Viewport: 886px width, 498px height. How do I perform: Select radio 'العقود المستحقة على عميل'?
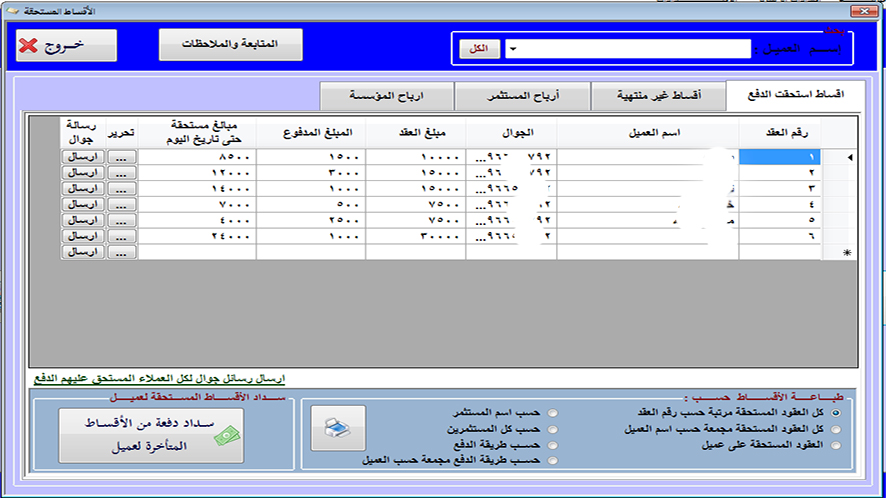836,446
